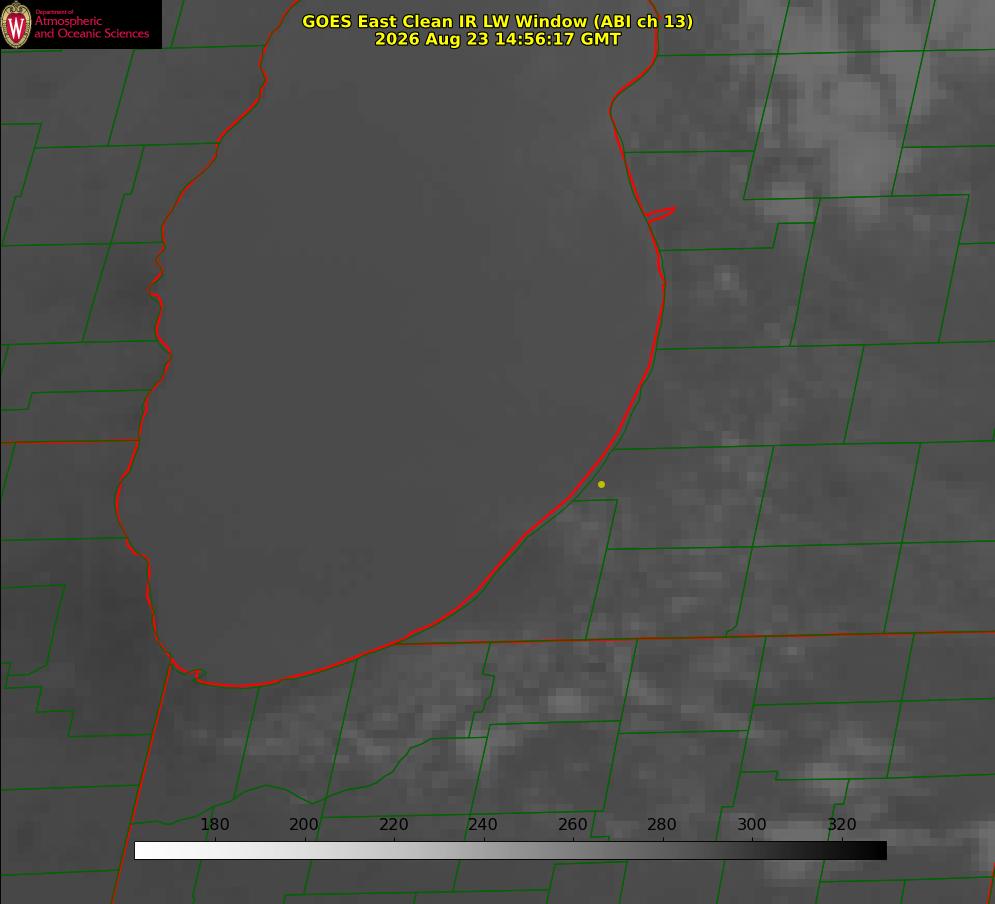Click the 240 colorbar tick label
This screenshot has width=995, height=904.
[483, 824]
